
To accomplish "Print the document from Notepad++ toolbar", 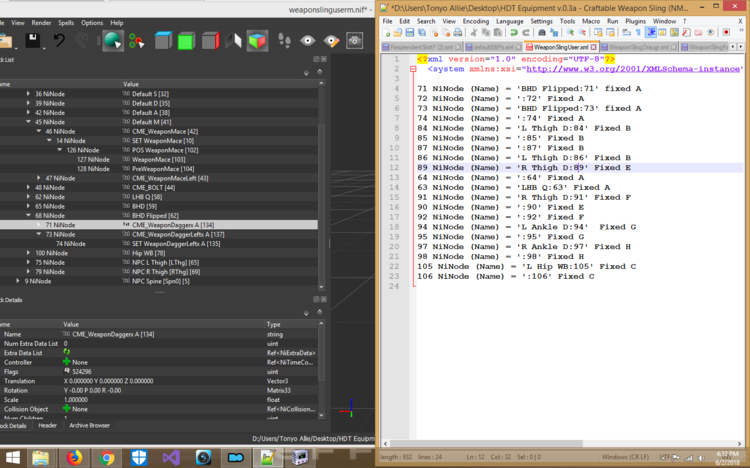I will coord(458,33).
